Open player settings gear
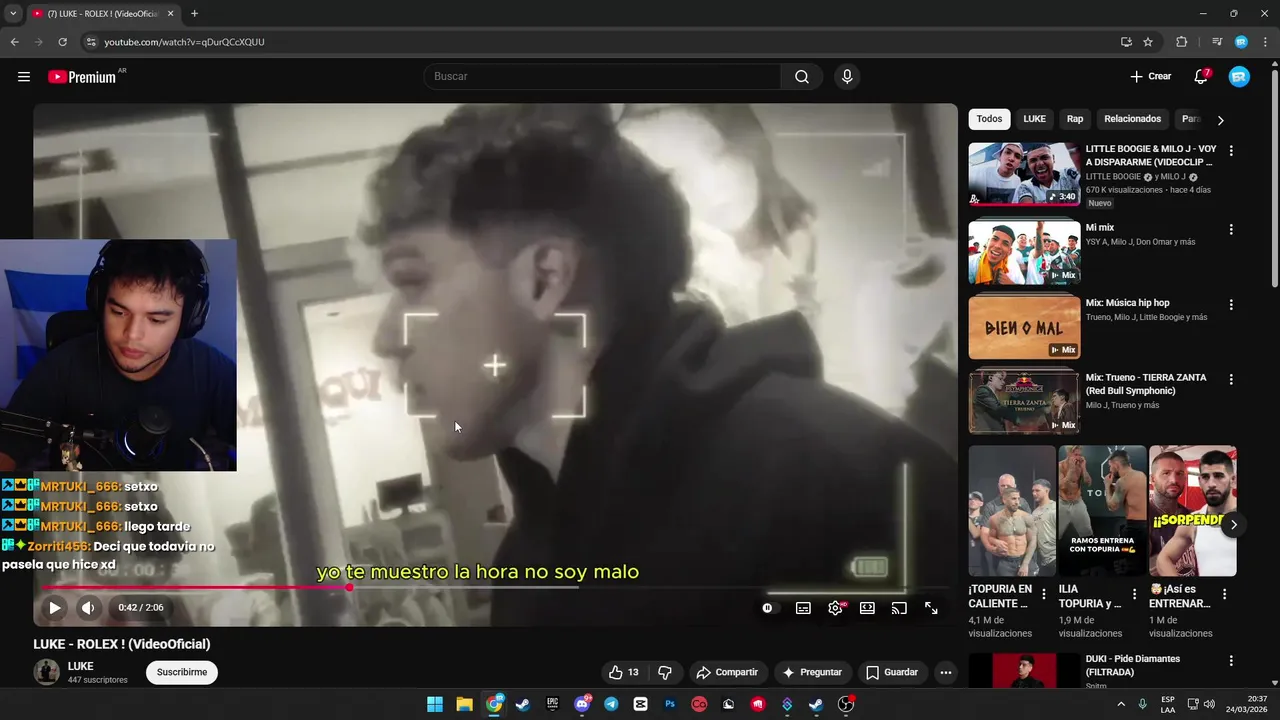 835,608
